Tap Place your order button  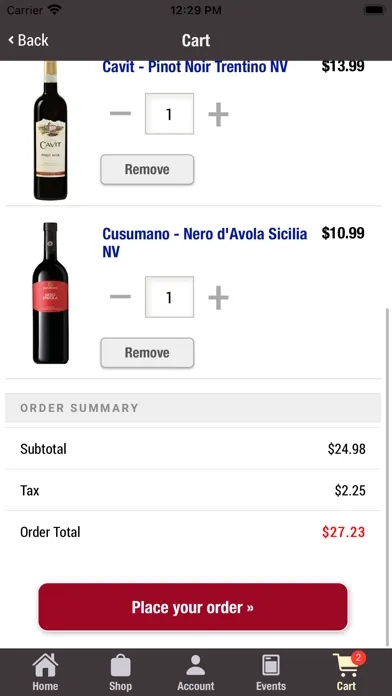(x=193, y=607)
